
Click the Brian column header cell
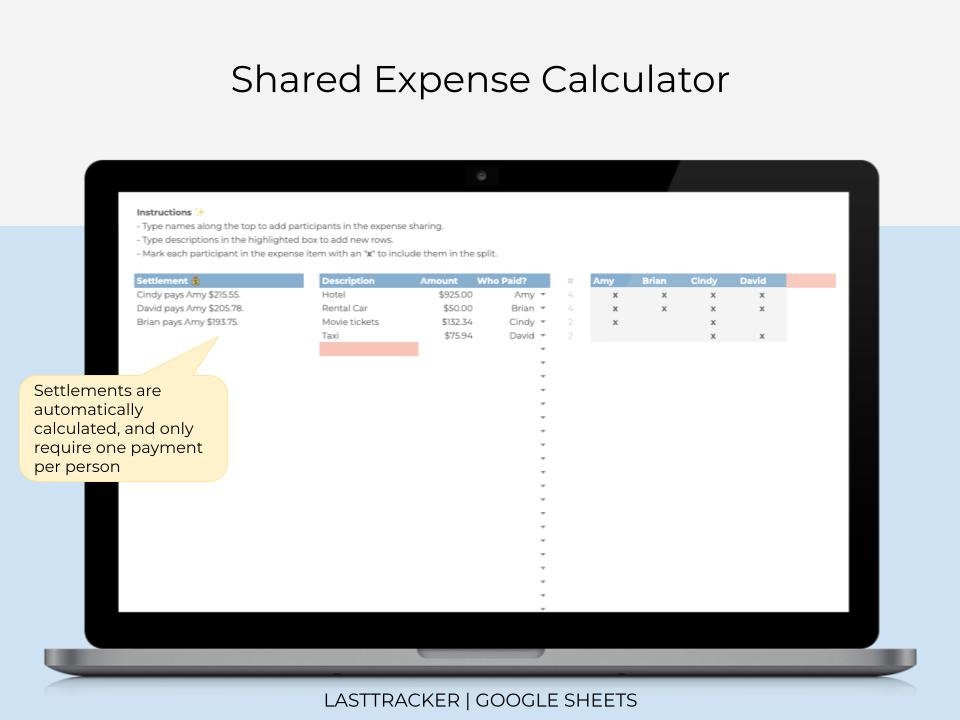[x=655, y=281]
